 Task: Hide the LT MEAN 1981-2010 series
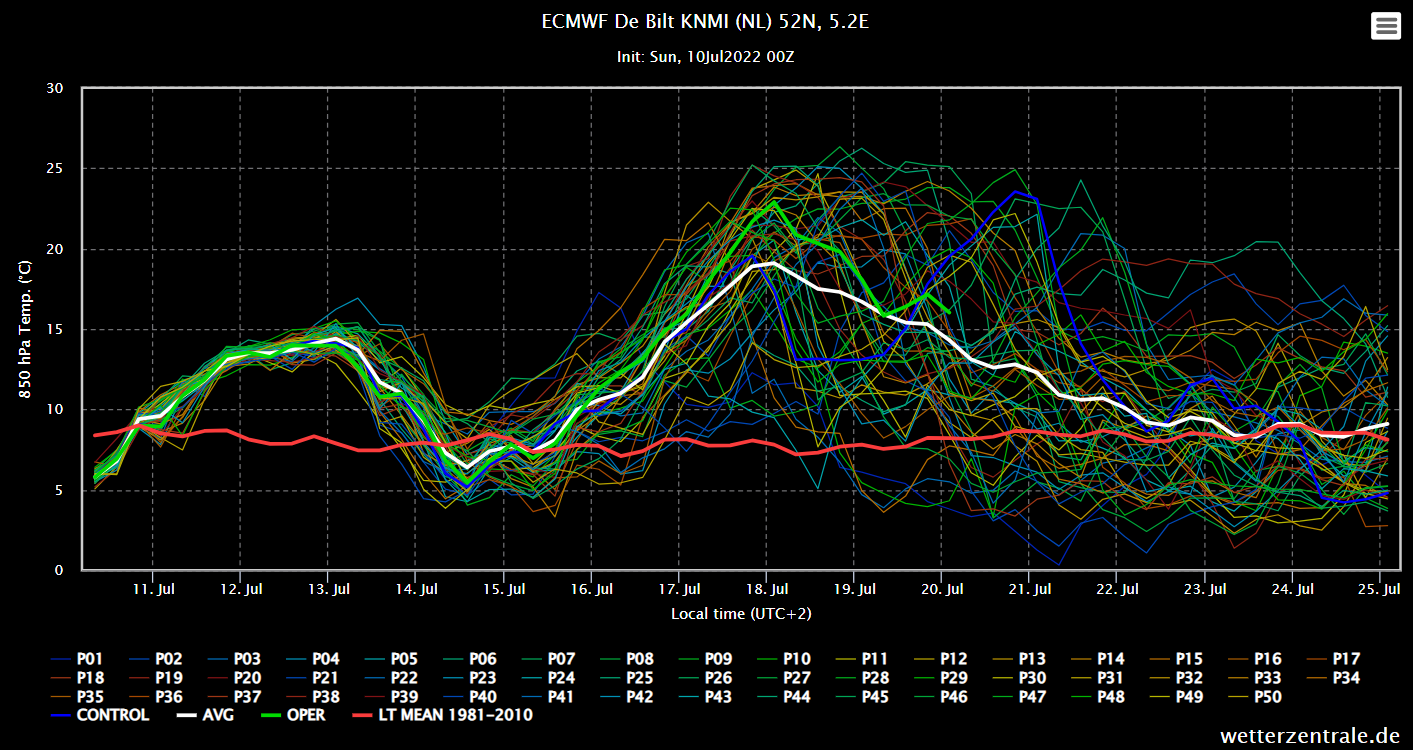click(442, 715)
